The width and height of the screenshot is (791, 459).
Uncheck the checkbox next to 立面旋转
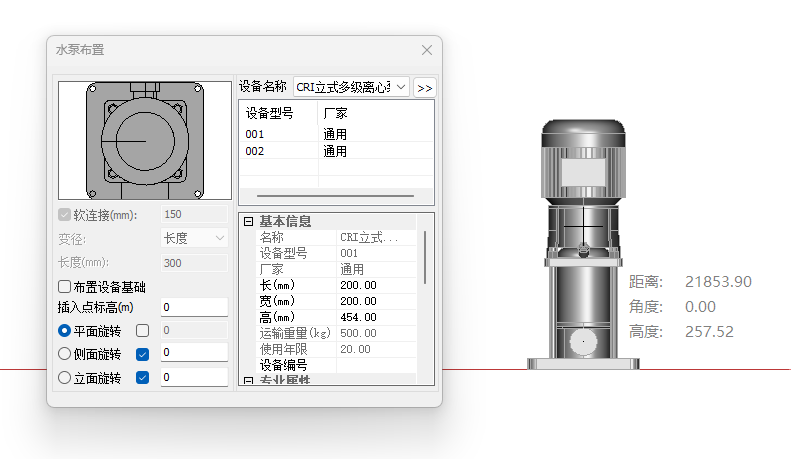[143, 377]
